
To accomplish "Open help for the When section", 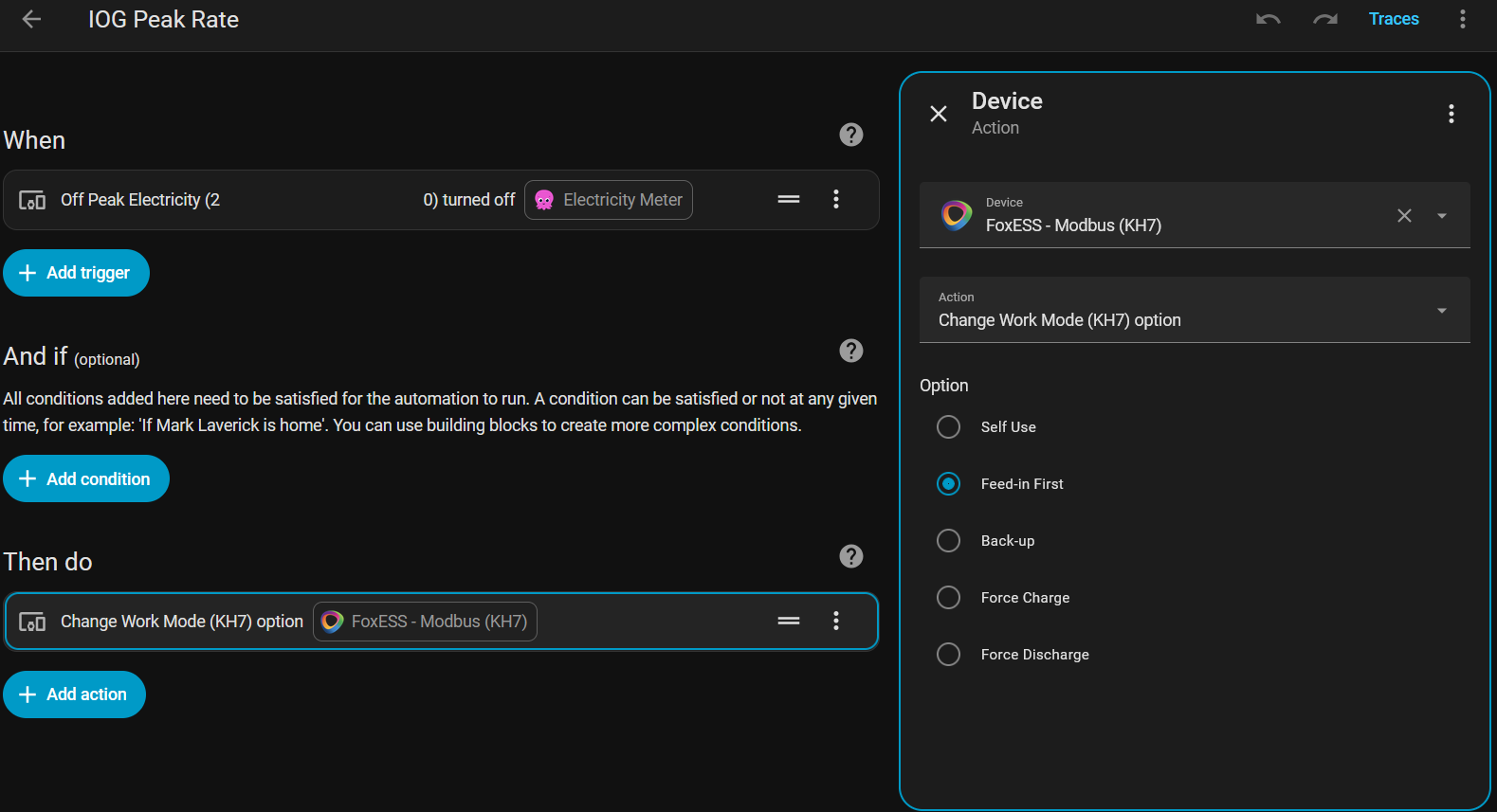I will click(850, 135).
